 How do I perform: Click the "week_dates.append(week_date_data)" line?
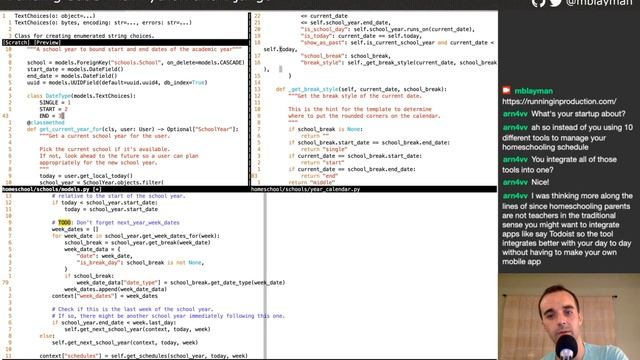116,289
